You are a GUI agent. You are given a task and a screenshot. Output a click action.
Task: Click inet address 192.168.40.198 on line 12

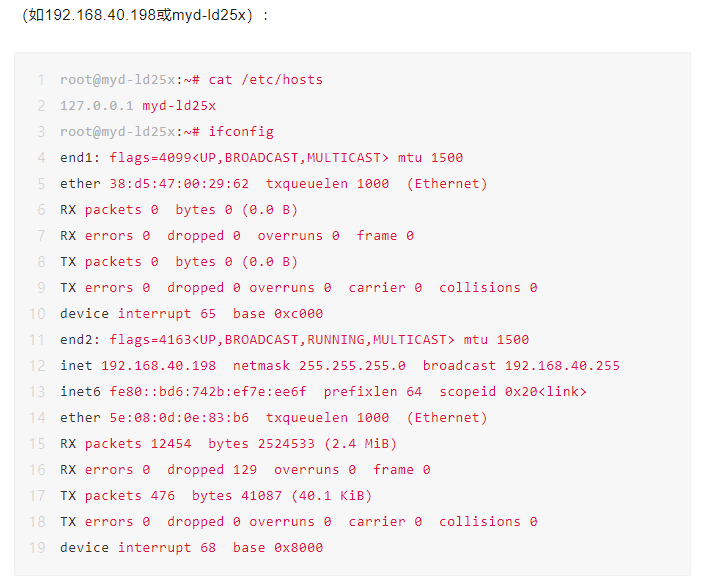[x=158, y=365]
